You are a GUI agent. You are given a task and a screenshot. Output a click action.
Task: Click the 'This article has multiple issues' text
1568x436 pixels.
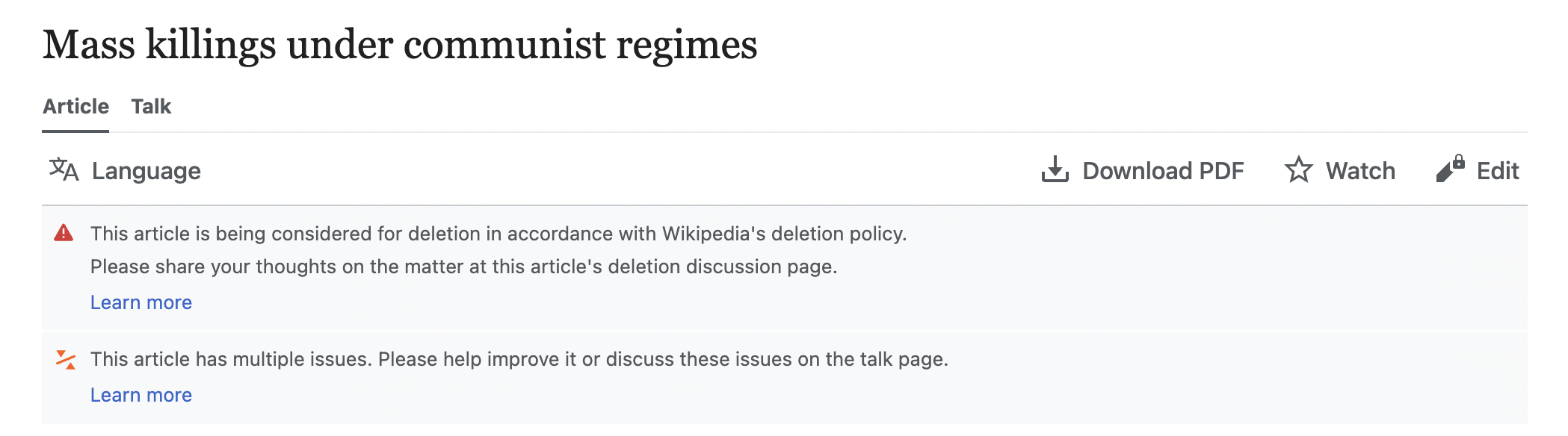519,359
